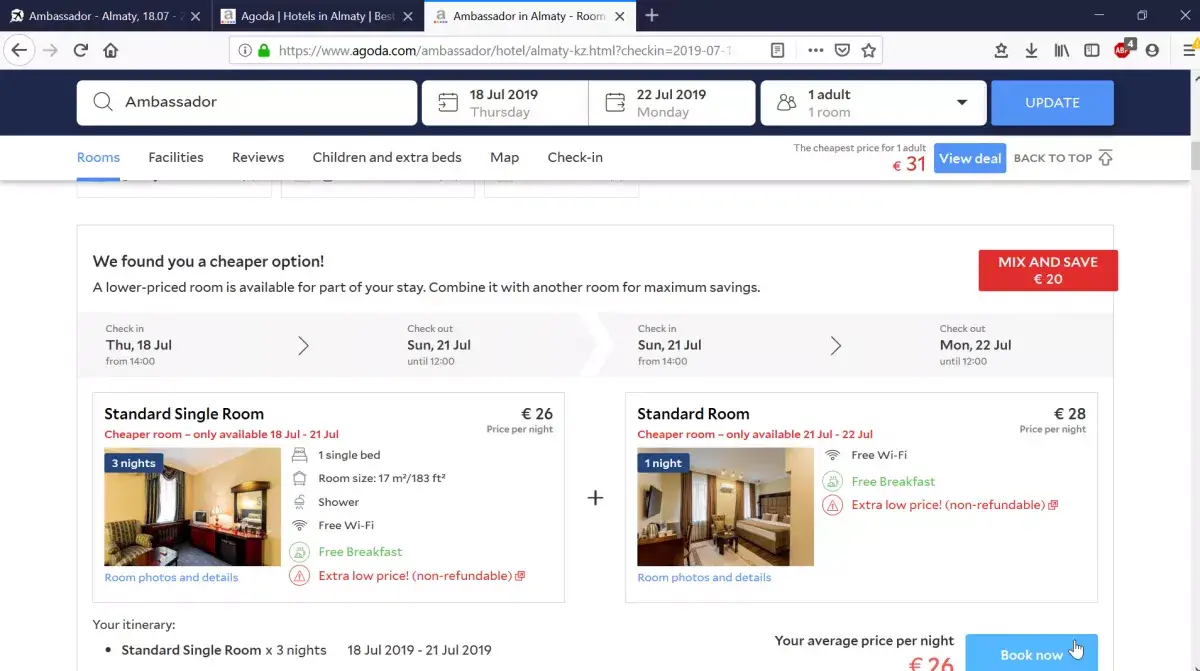Click the '1 single bed' text

[x=349, y=455]
